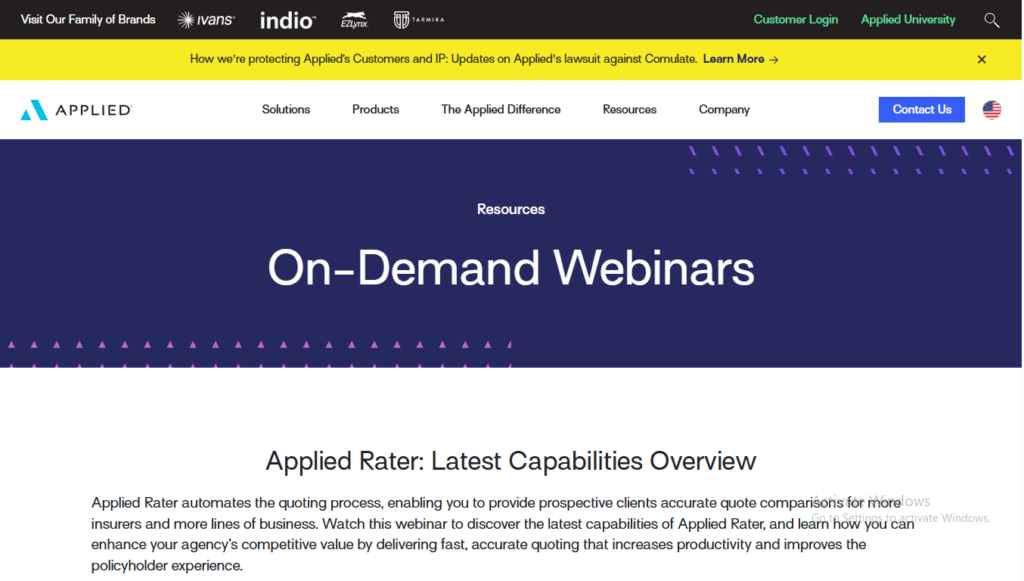Image resolution: width=1024 pixels, height=581 pixels.
Task: Toggle the search field open
Action: [x=991, y=19]
